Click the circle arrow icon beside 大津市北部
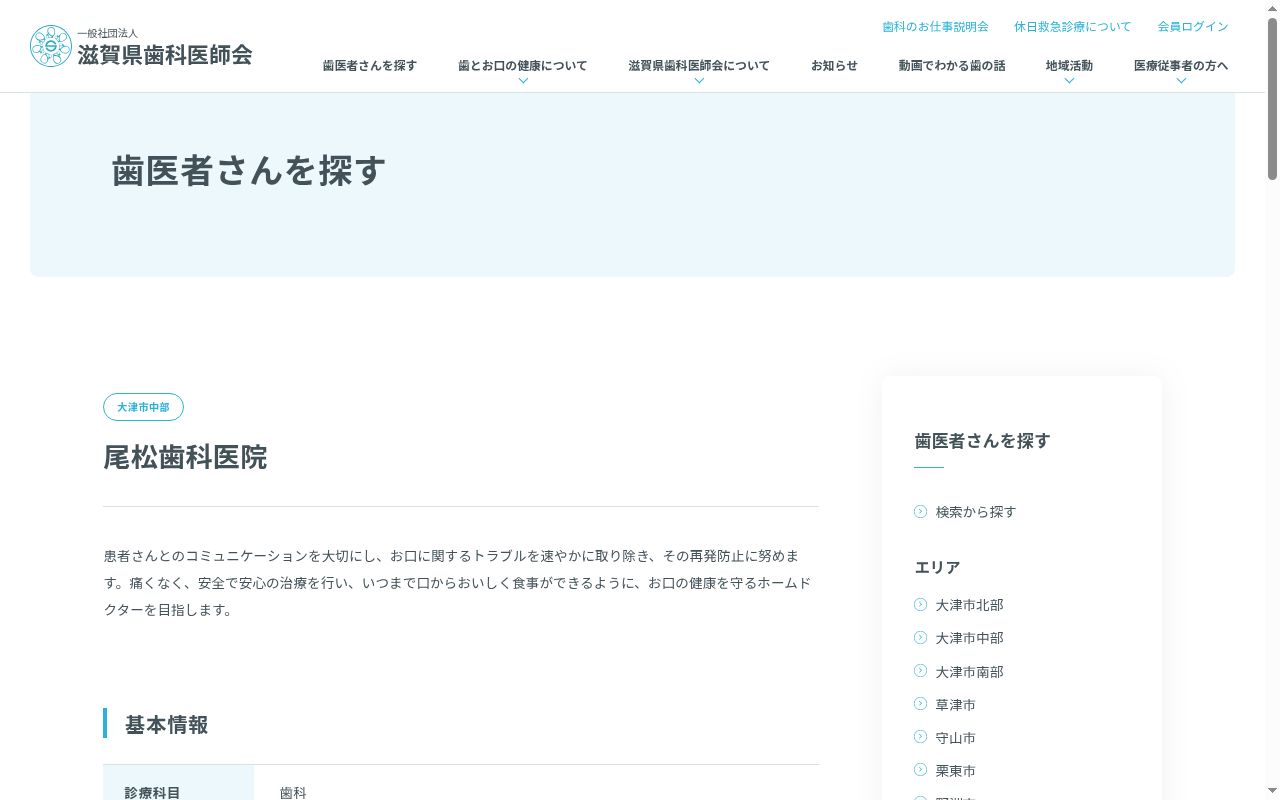The height and width of the screenshot is (800, 1280). click(921, 604)
